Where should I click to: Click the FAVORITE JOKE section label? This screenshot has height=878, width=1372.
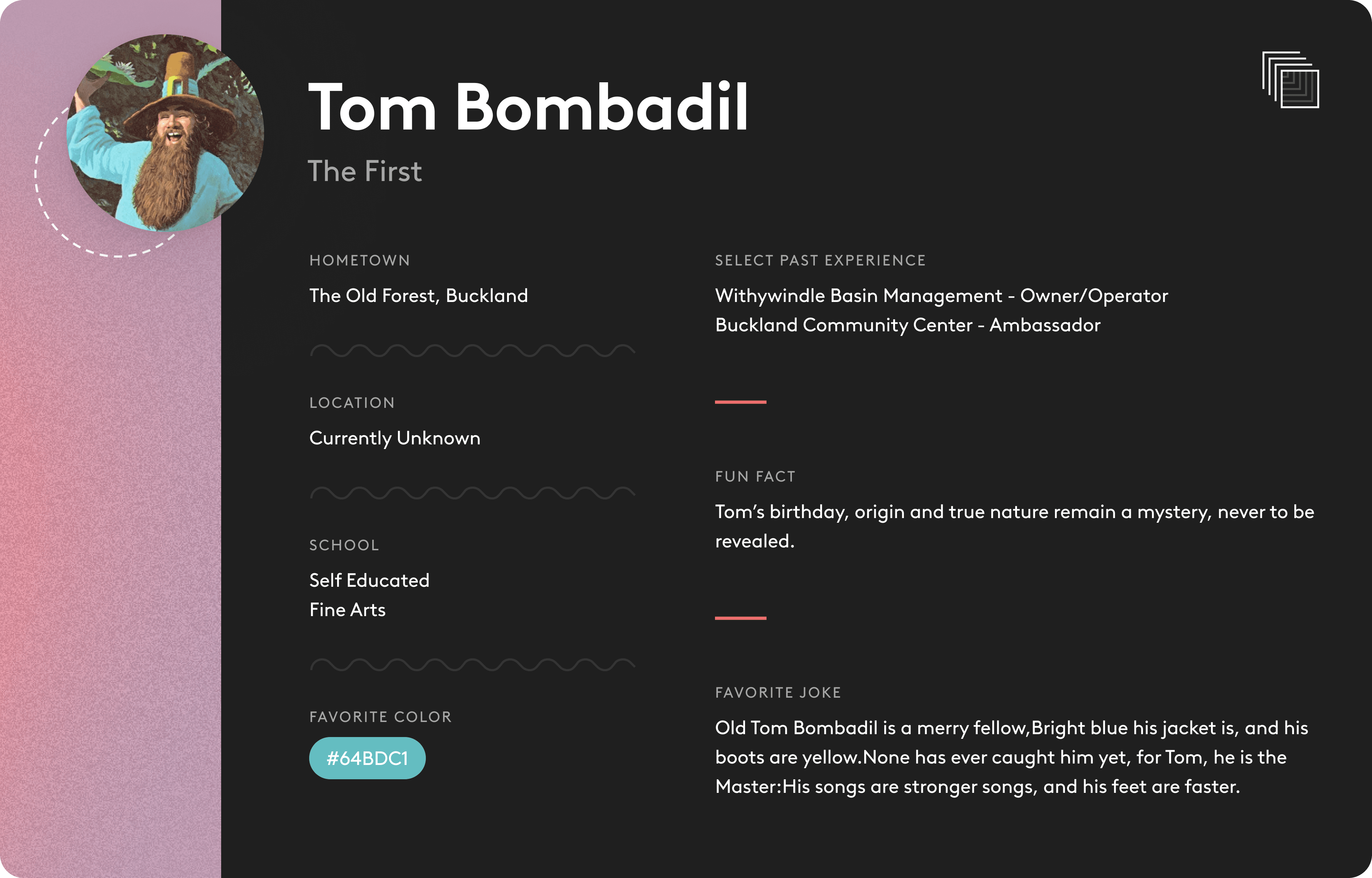778,693
